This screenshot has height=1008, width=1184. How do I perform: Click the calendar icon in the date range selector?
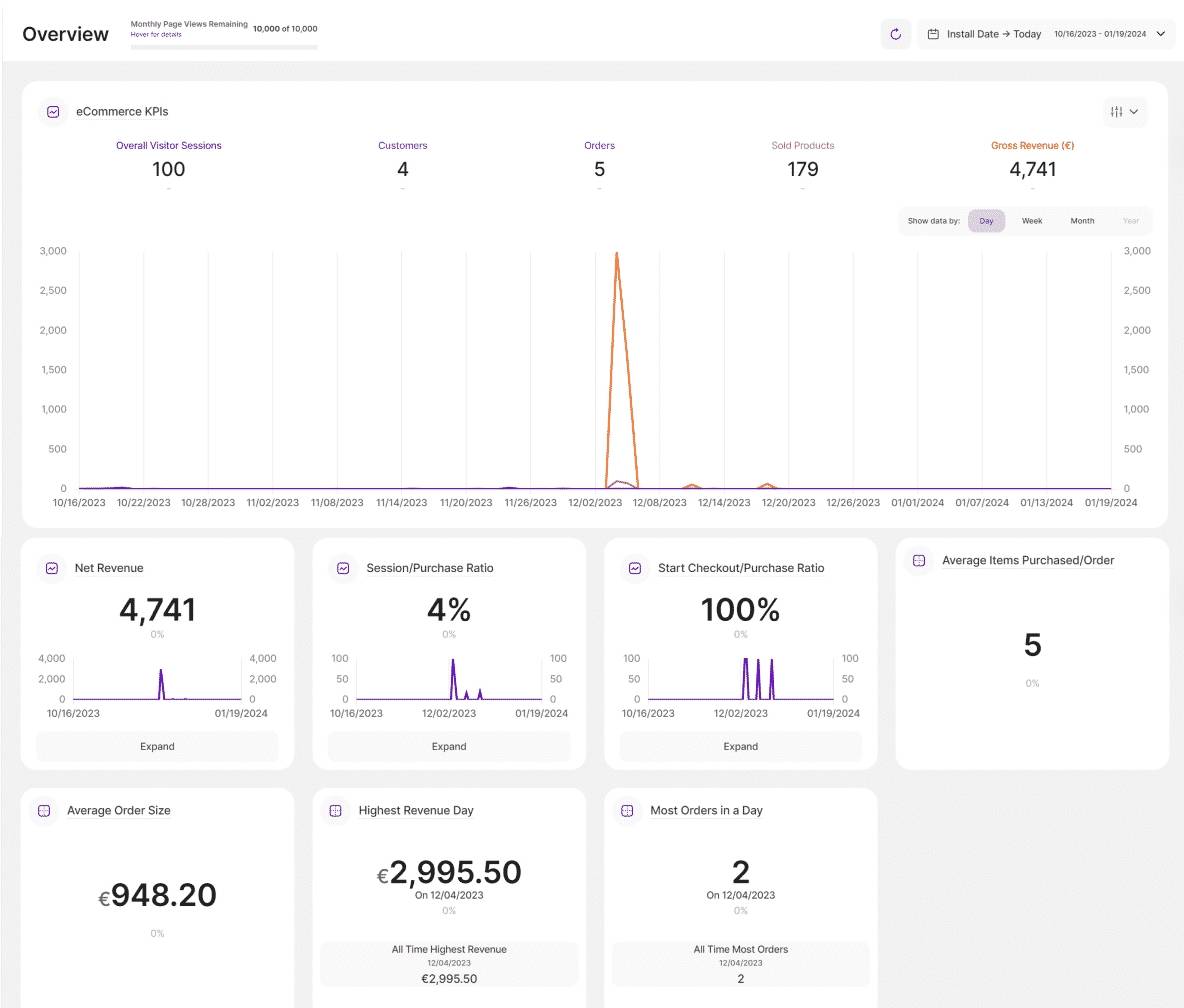click(x=934, y=33)
